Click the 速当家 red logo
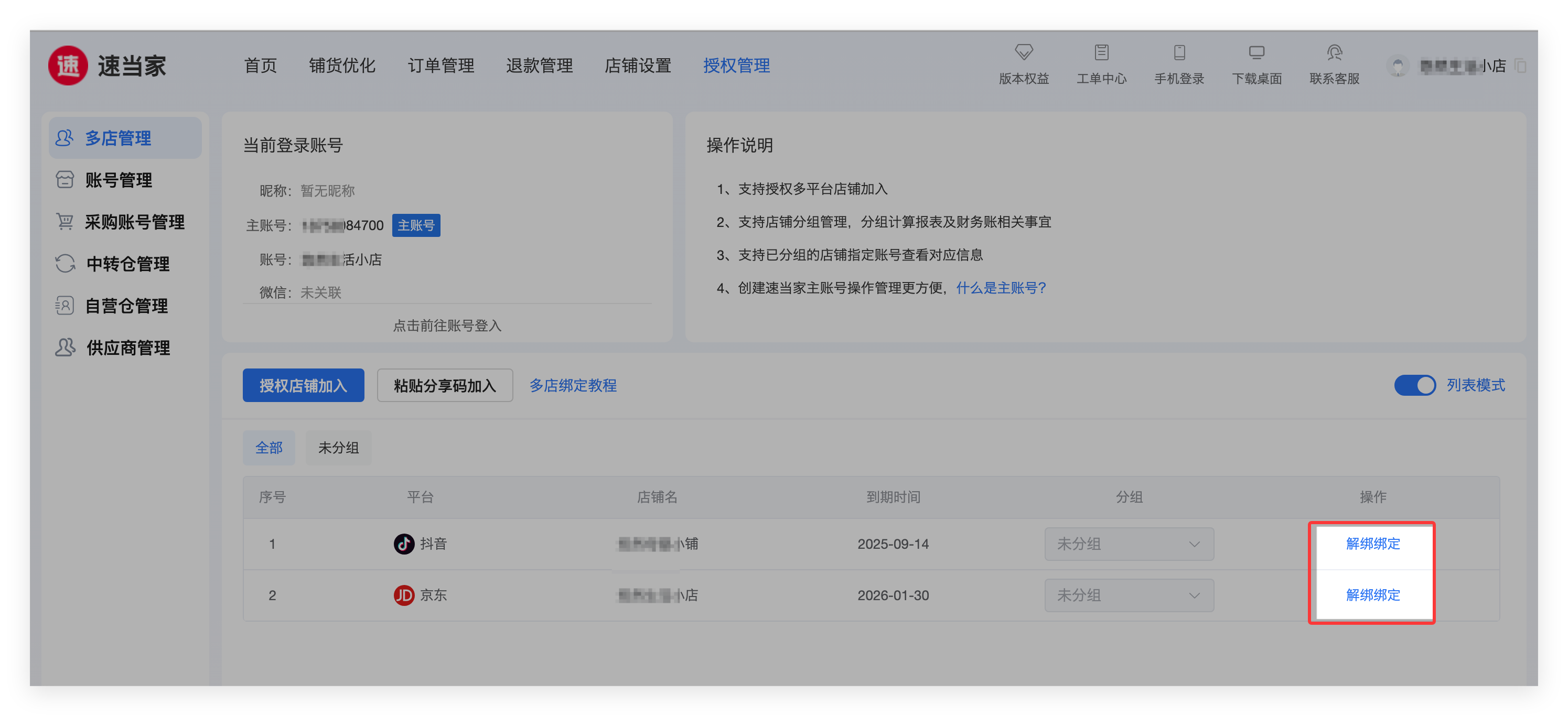The height and width of the screenshot is (716, 1568). (68, 66)
